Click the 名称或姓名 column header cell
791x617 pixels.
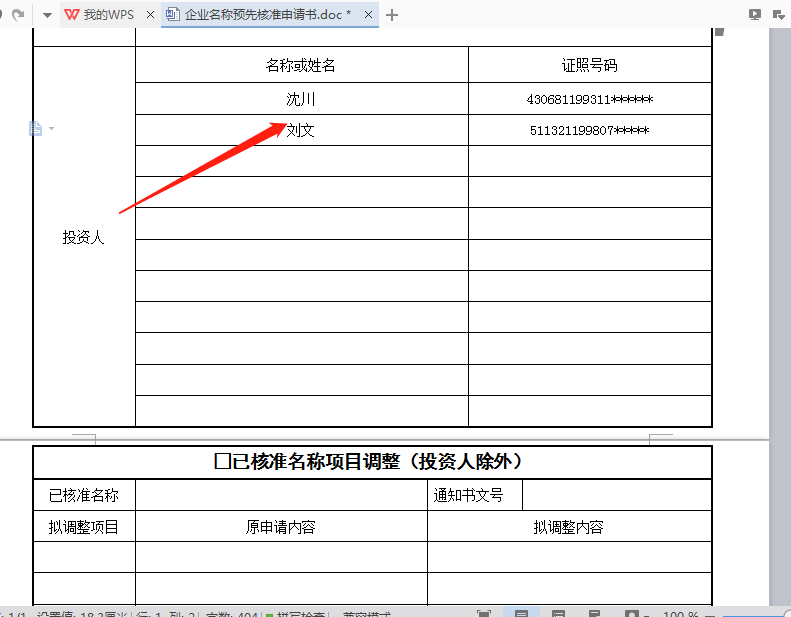tap(301, 65)
